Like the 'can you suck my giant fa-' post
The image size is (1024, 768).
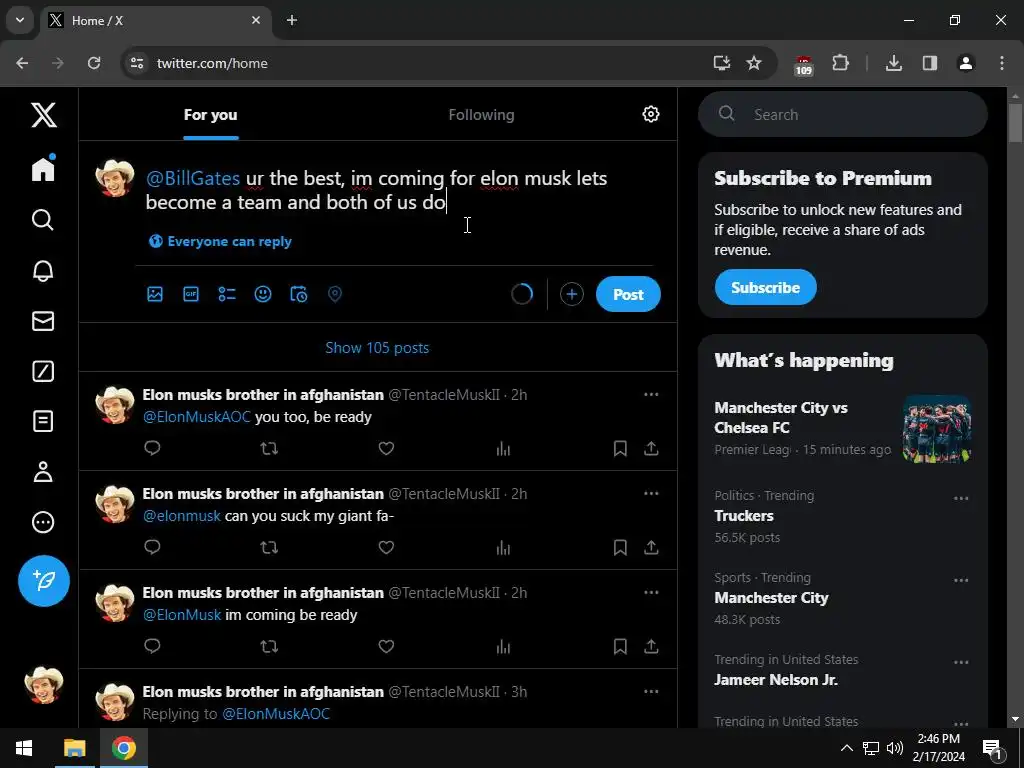point(386,547)
